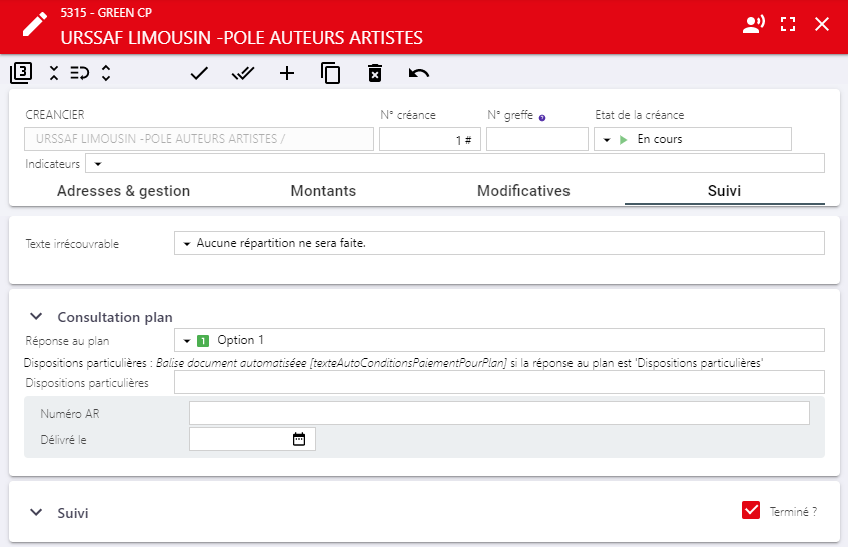Click the Délivré le date field
Screen dimensions: 848x547
click(253, 439)
